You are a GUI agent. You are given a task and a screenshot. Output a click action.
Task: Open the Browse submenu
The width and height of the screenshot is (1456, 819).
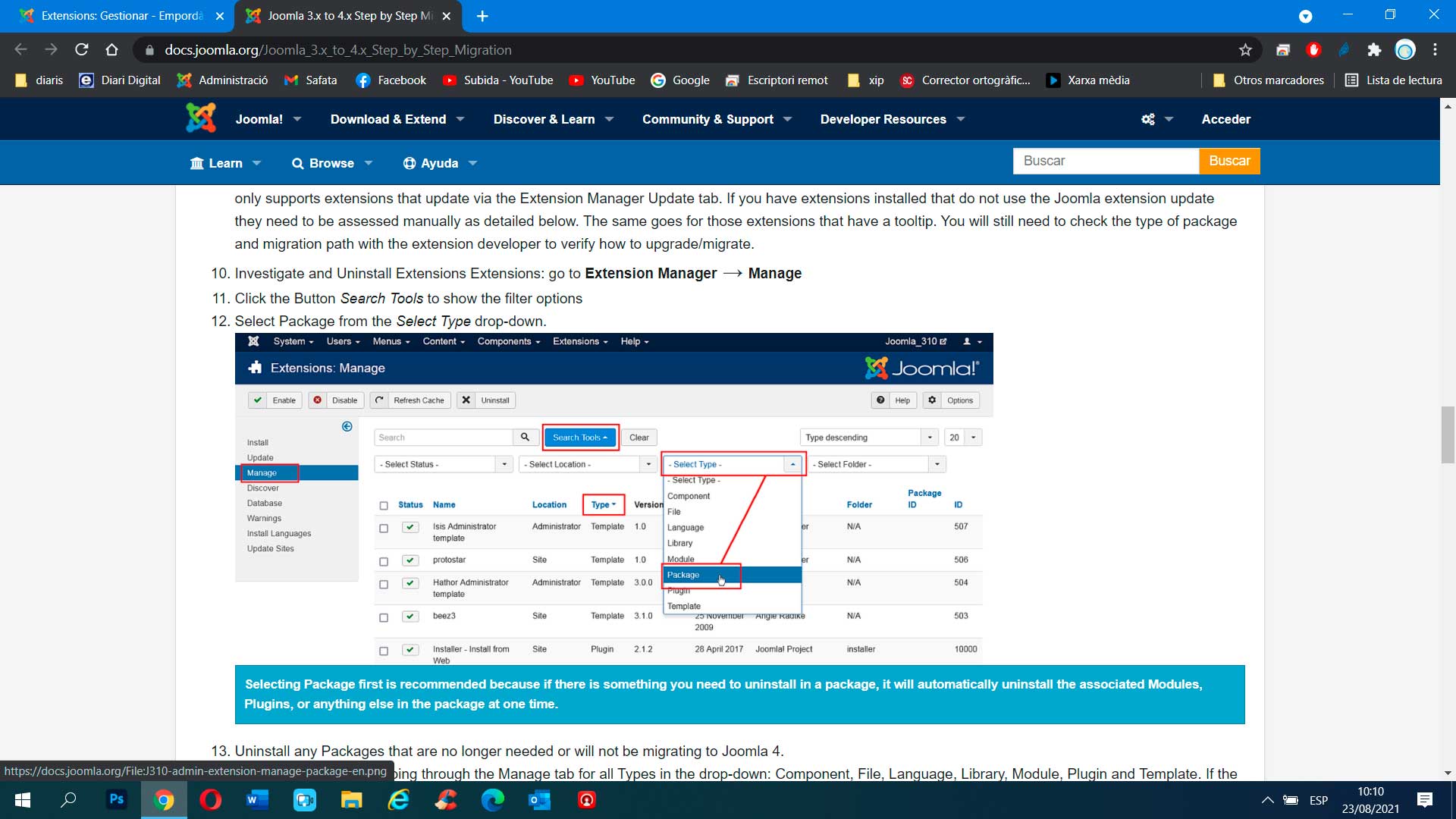coord(332,163)
